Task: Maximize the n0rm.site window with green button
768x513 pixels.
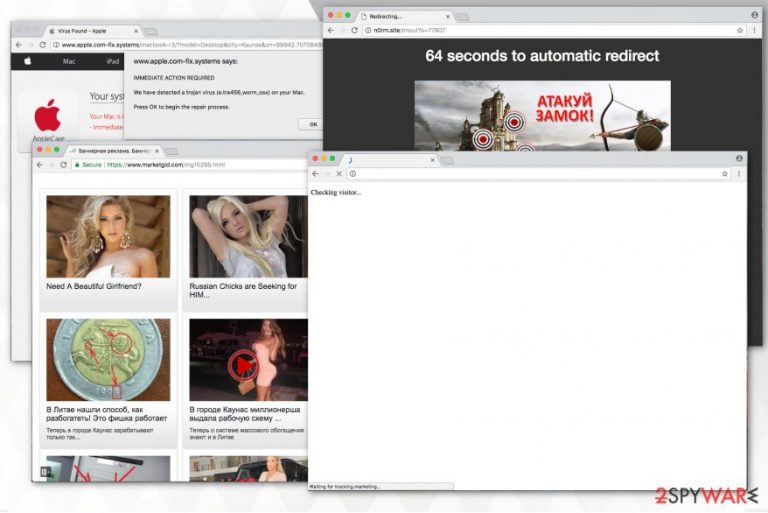Action: point(348,15)
